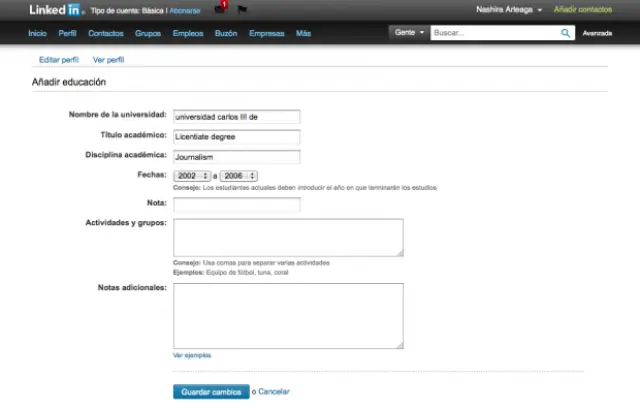Click the search magnifier icon
The height and width of the screenshot is (408, 640).
tap(566, 33)
